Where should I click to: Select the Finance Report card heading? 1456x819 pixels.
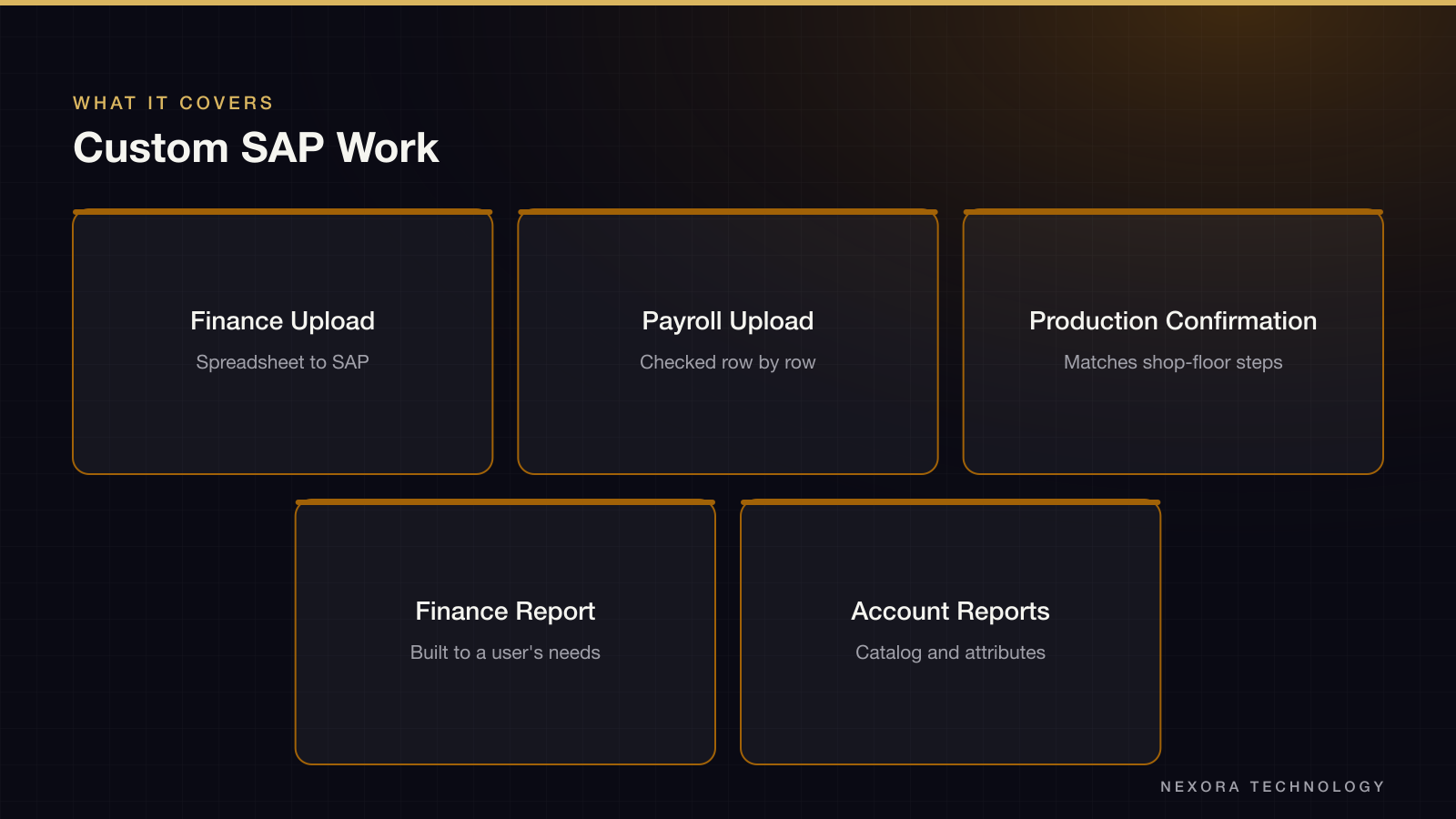click(505, 611)
